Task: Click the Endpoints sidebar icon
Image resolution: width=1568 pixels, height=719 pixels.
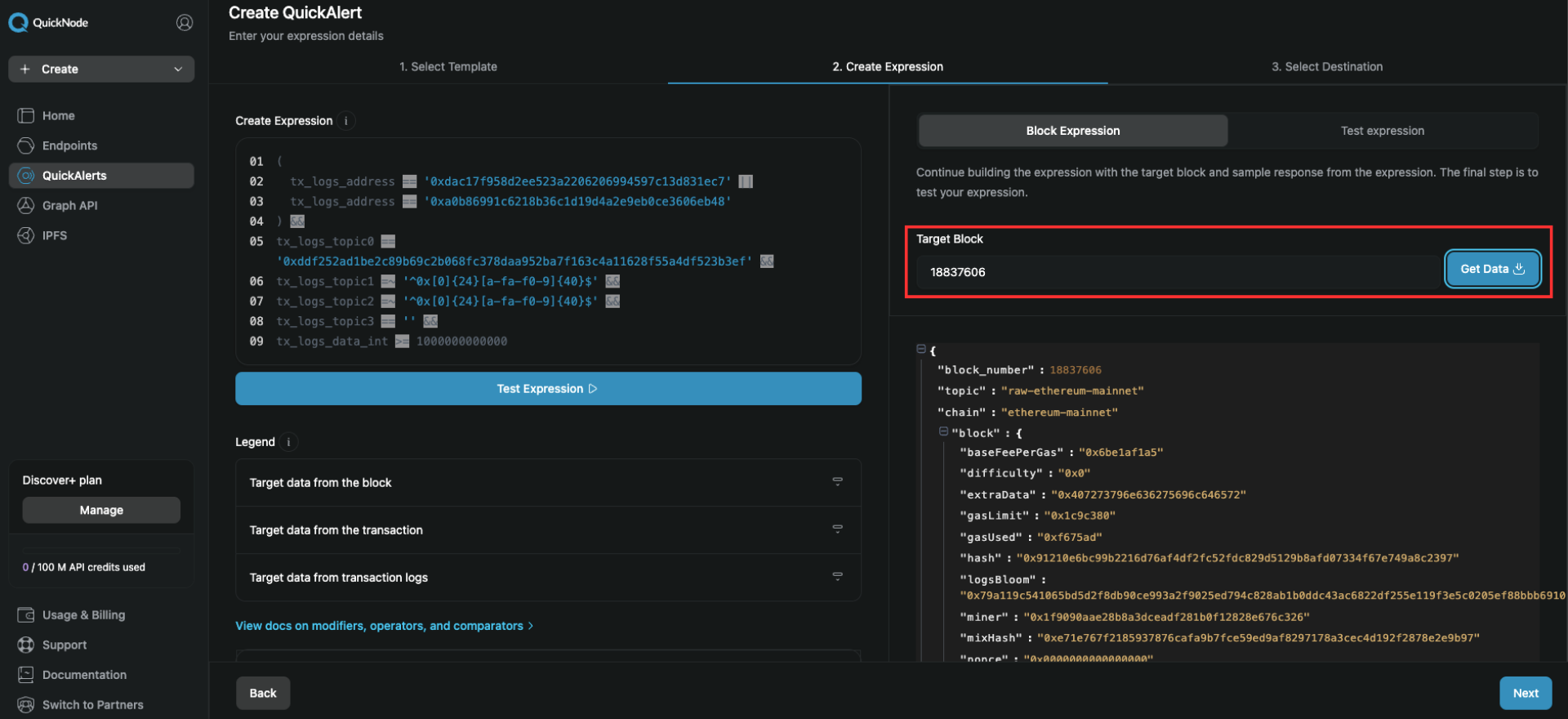Action: pos(26,145)
